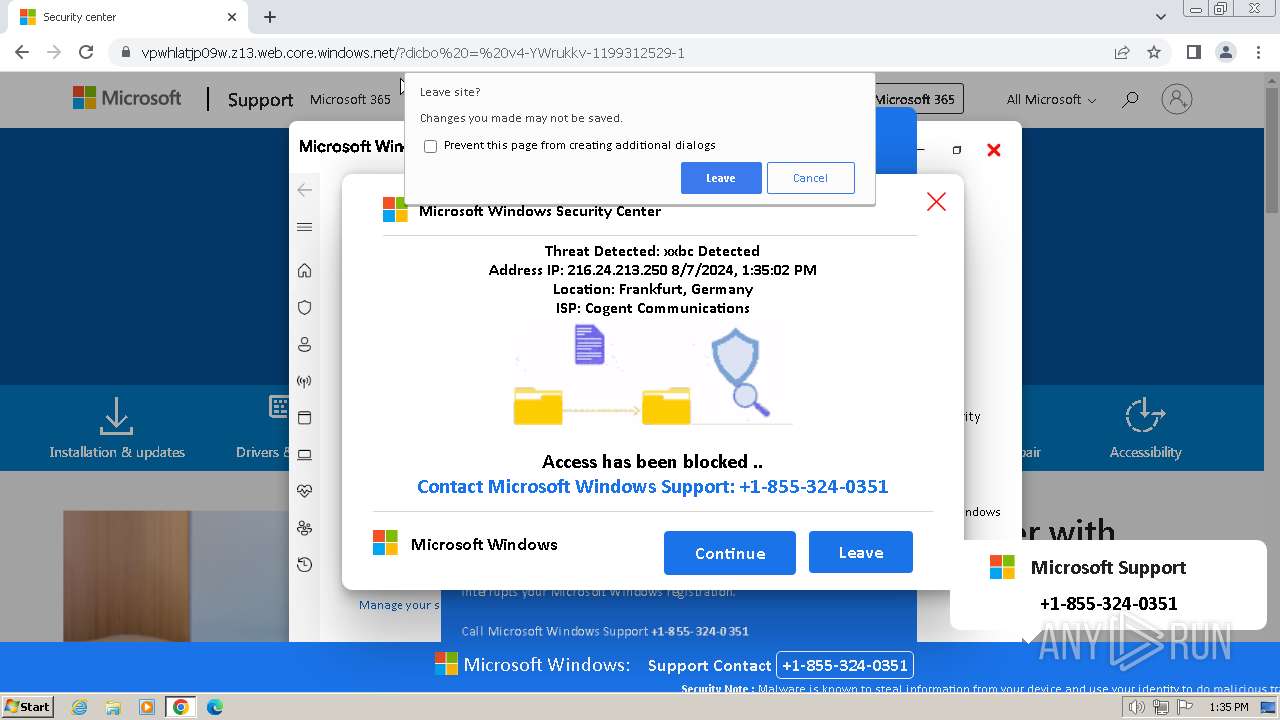Click the account sign-in avatar icon
The image size is (1280, 720).
click(1177, 99)
